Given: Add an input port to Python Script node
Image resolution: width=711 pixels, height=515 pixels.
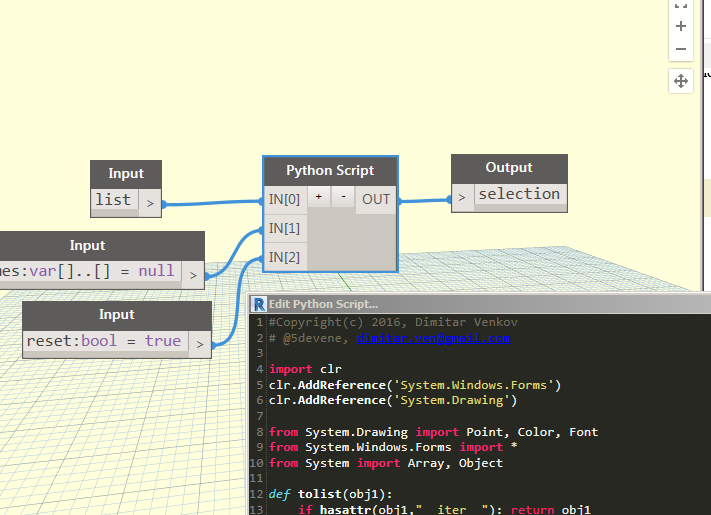Looking at the screenshot, I should click(x=319, y=198).
